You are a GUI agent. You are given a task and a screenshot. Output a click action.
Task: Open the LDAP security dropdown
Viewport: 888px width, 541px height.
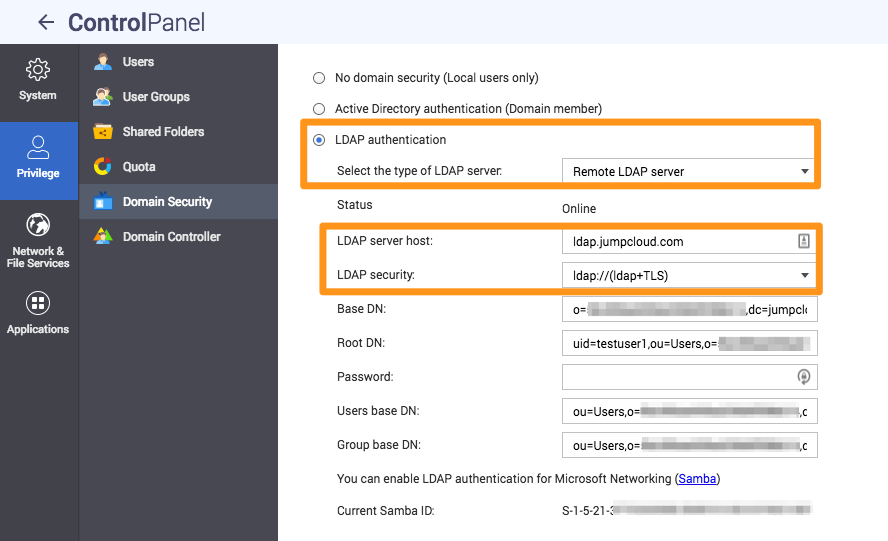tap(689, 275)
